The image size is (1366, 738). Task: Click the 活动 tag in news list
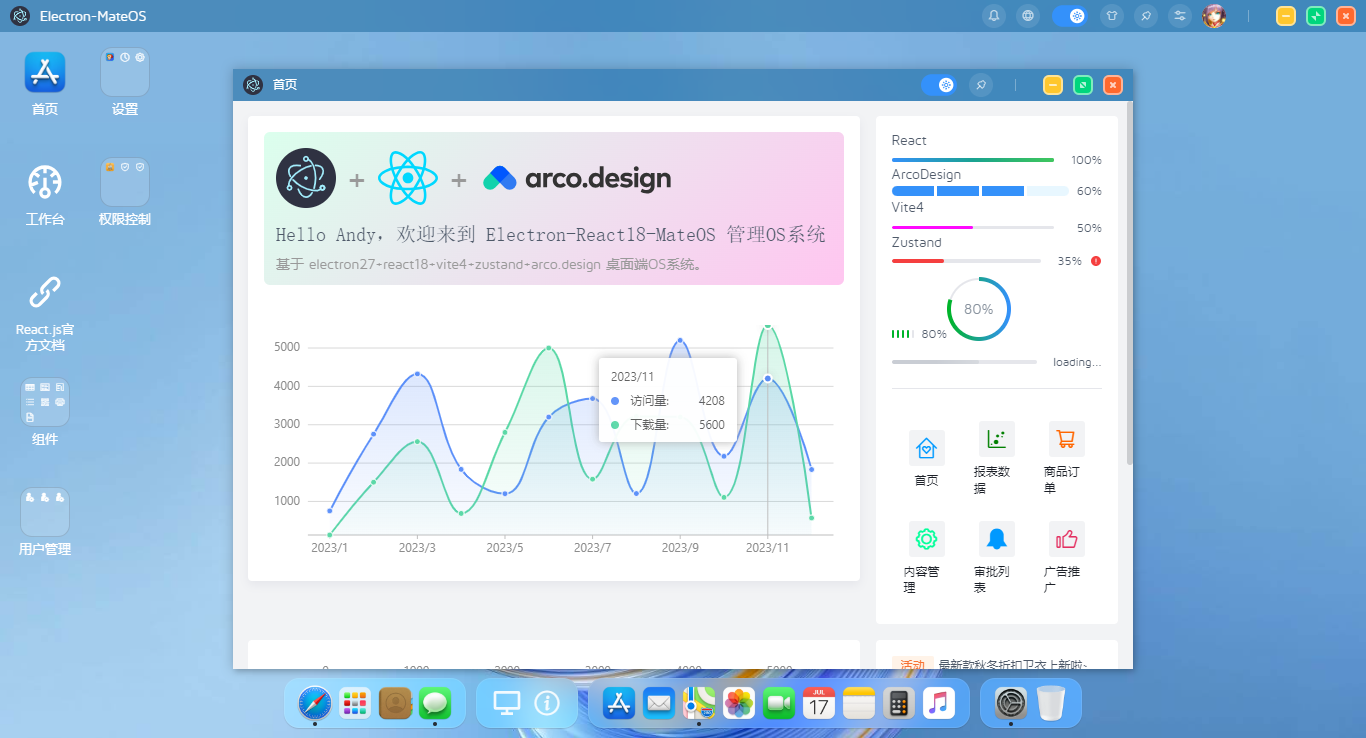click(912, 664)
